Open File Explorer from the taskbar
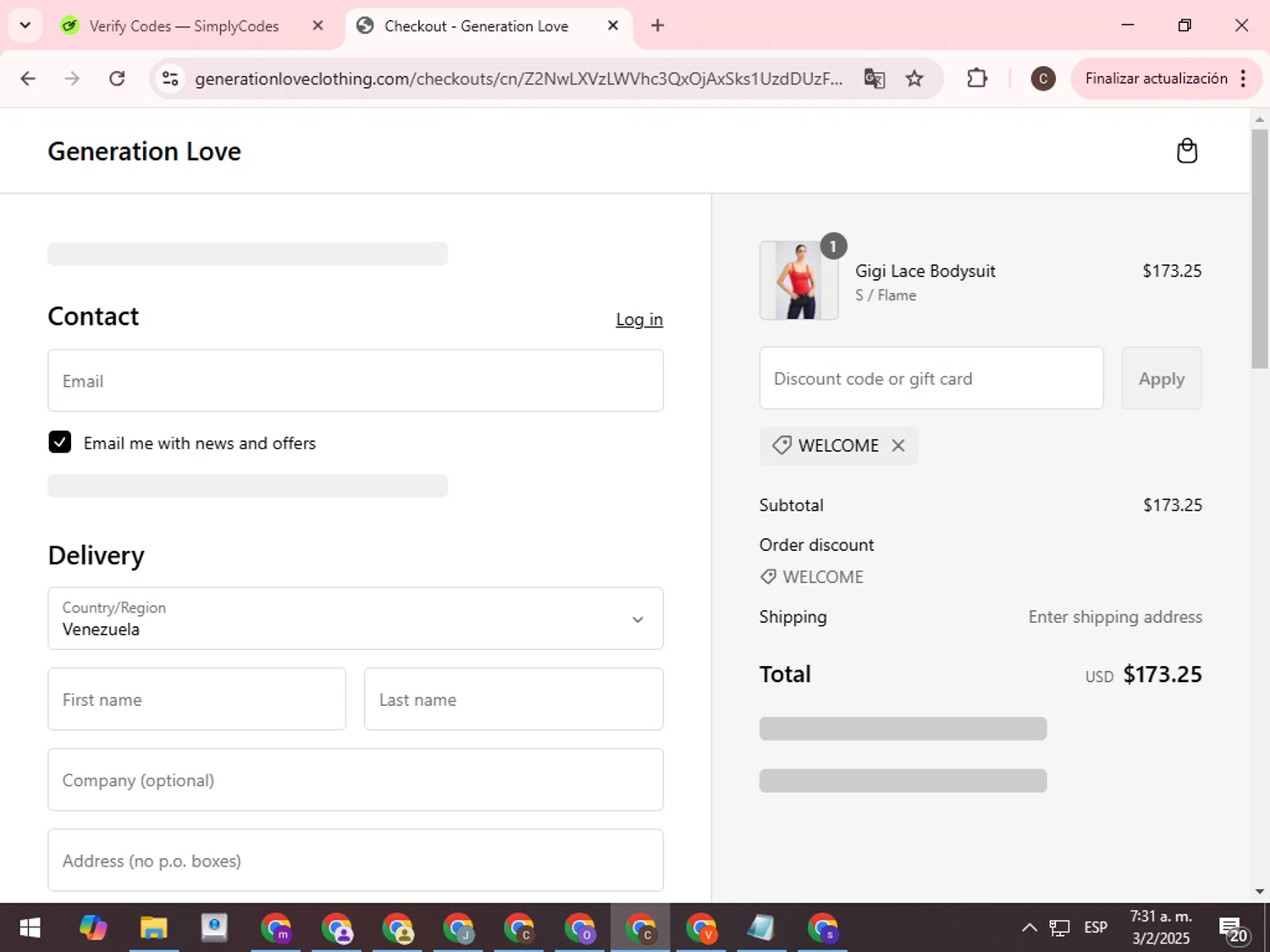 point(153,928)
